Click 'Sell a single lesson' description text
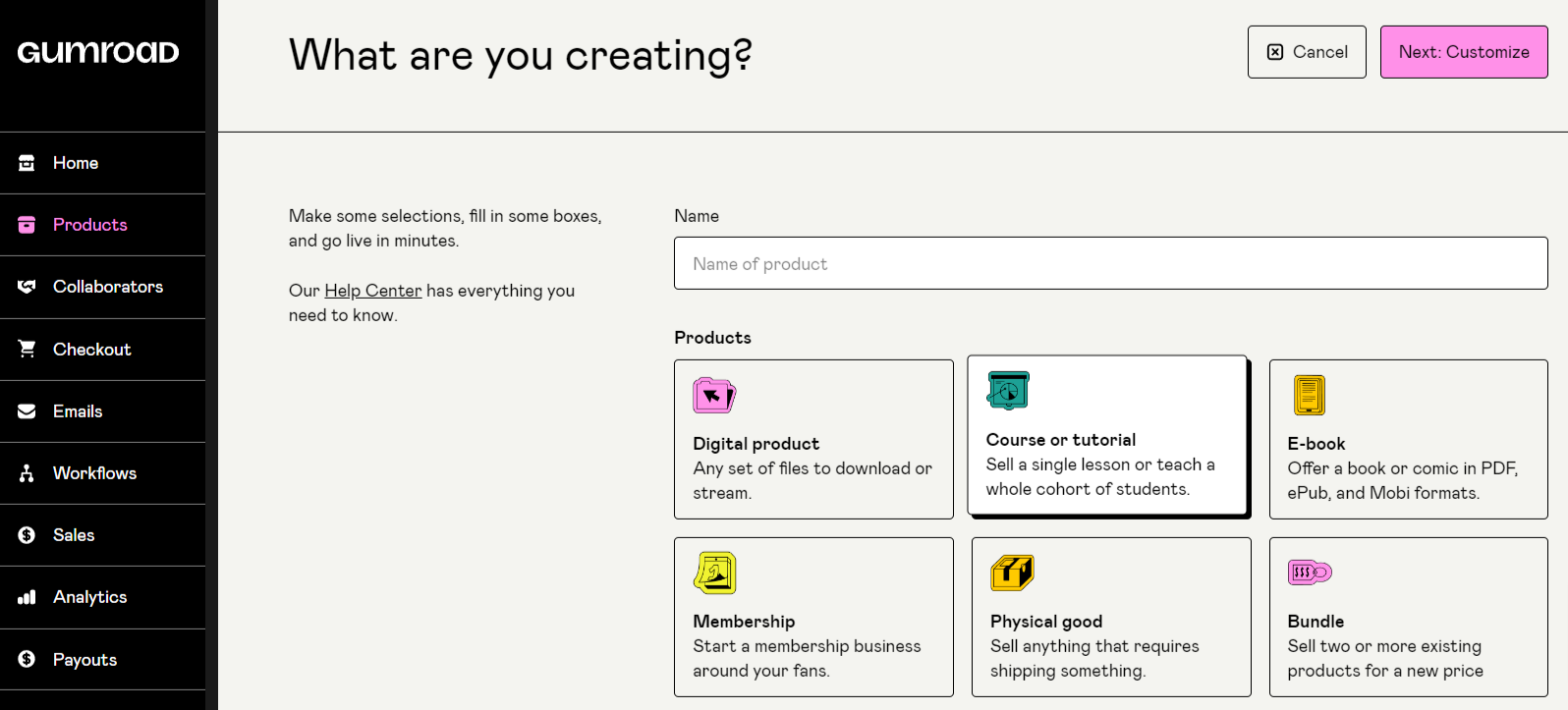1568x710 pixels. pos(1100,476)
